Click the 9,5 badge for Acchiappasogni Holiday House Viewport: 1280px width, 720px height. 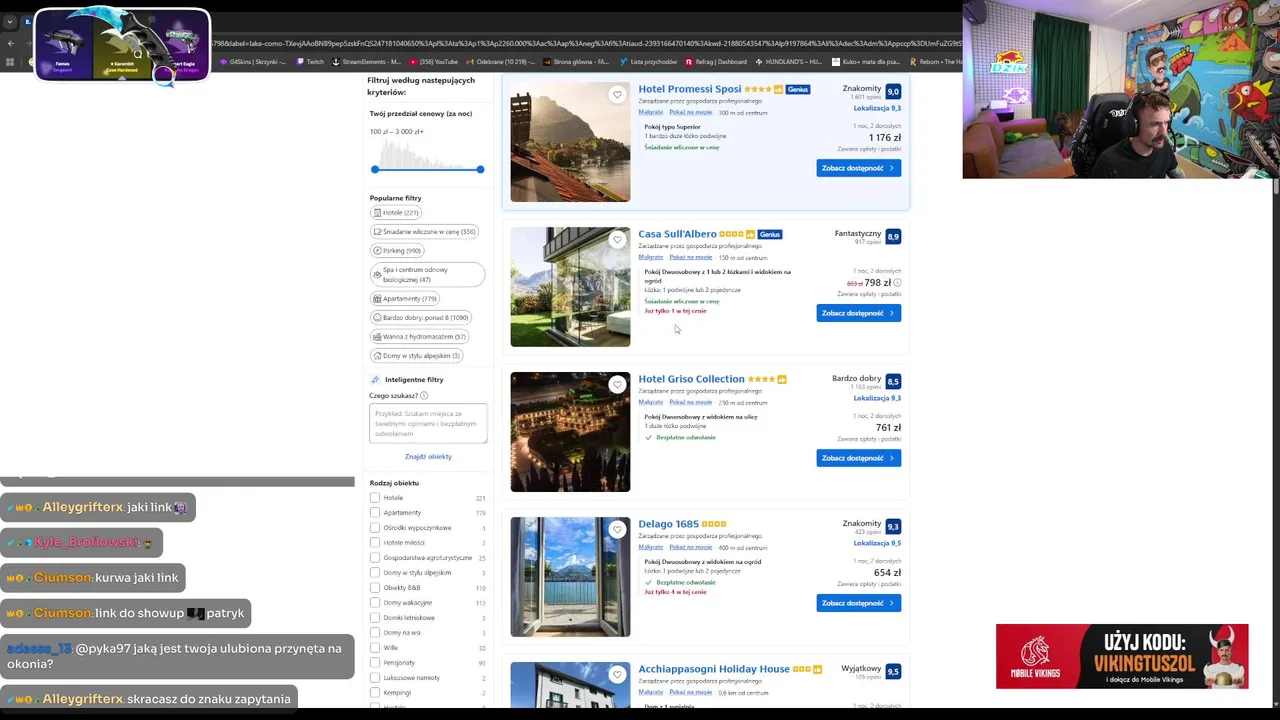(x=893, y=671)
